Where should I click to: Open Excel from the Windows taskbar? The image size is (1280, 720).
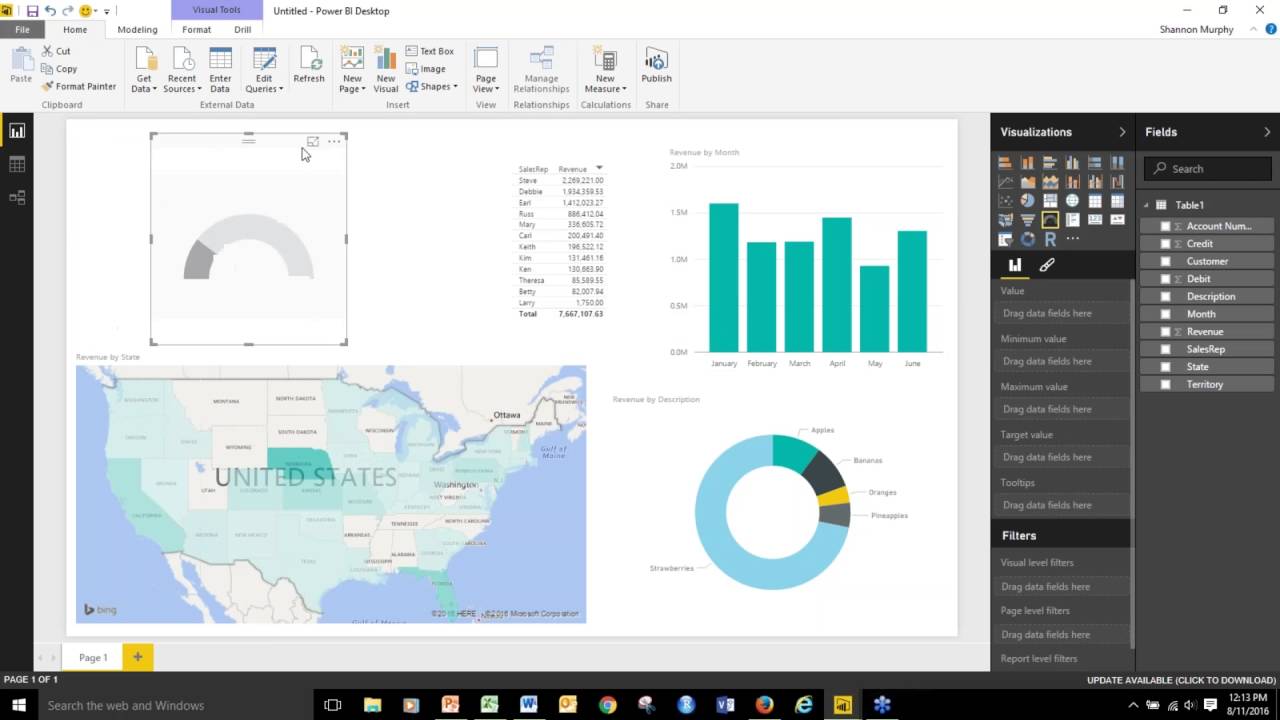coord(489,705)
